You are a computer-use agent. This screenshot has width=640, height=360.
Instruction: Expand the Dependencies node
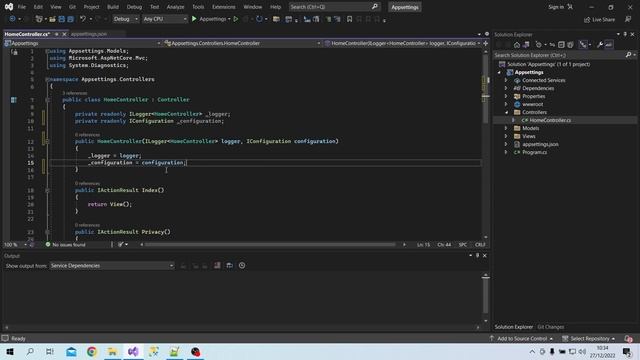pos(506,88)
